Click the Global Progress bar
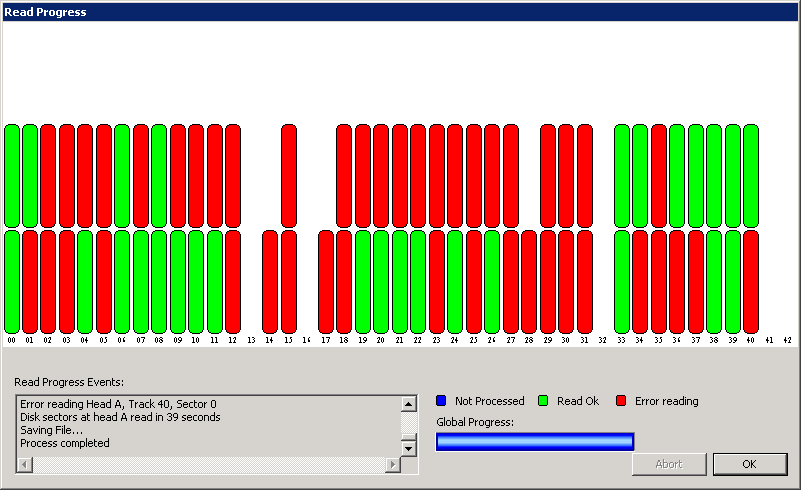 [535, 442]
